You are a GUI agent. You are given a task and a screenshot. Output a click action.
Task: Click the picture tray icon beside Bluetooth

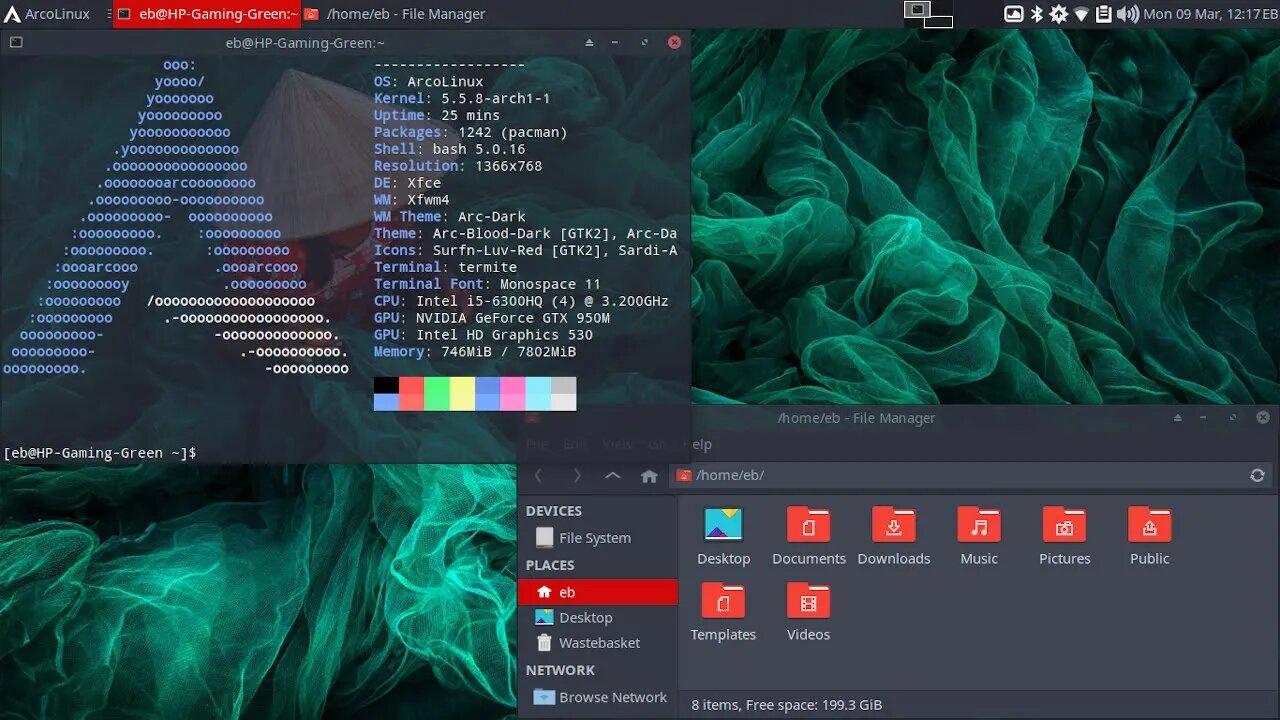point(1014,14)
